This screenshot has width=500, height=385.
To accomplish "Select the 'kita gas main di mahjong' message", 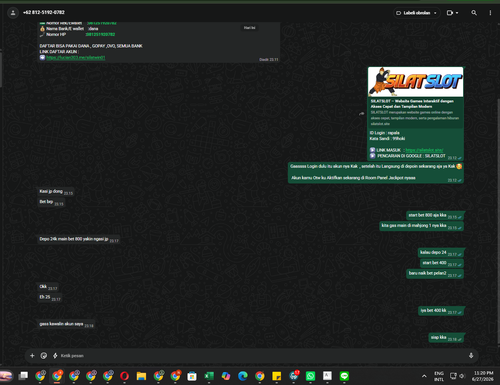I will 421,226.
